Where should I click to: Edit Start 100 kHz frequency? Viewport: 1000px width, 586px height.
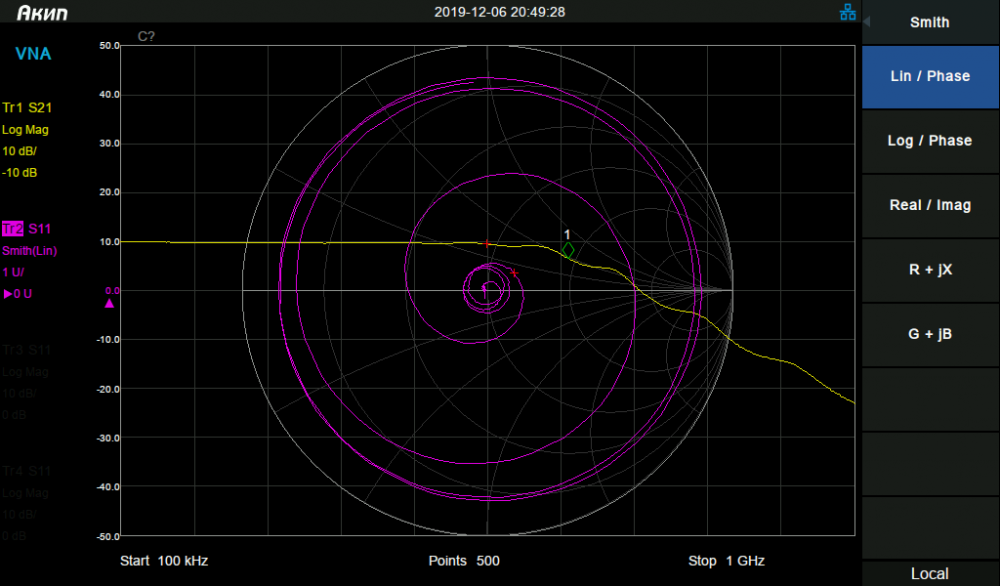pyautogui.click(x=164, y=561)
